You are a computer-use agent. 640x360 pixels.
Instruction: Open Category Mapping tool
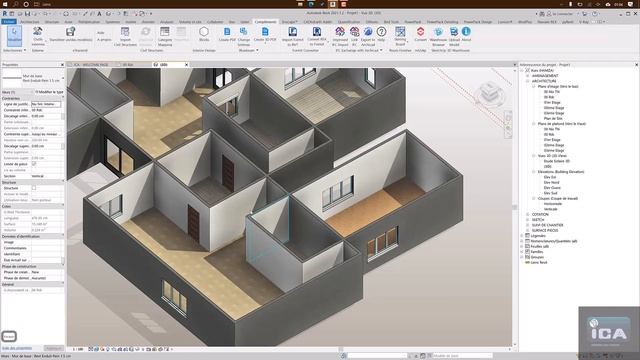pos(165,36)
